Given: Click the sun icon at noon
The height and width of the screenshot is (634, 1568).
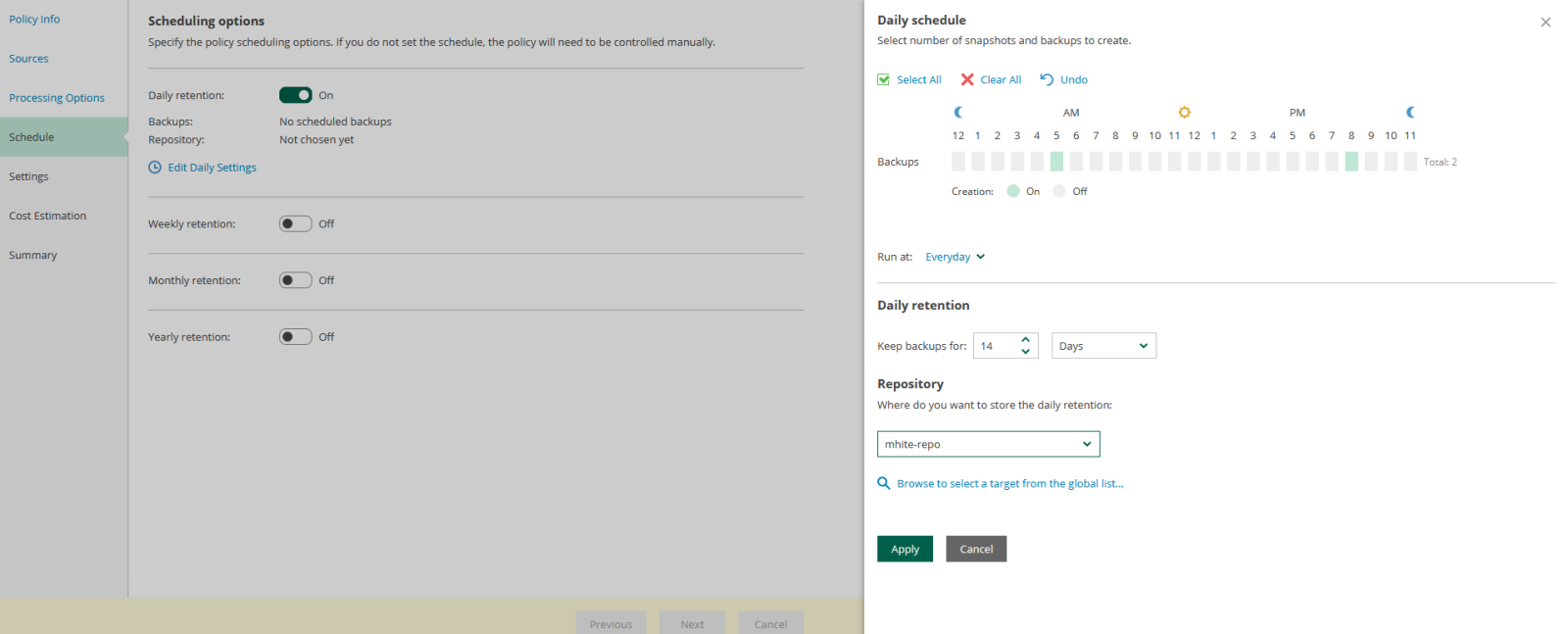Looking at the screenshot, I should 1184,113.
